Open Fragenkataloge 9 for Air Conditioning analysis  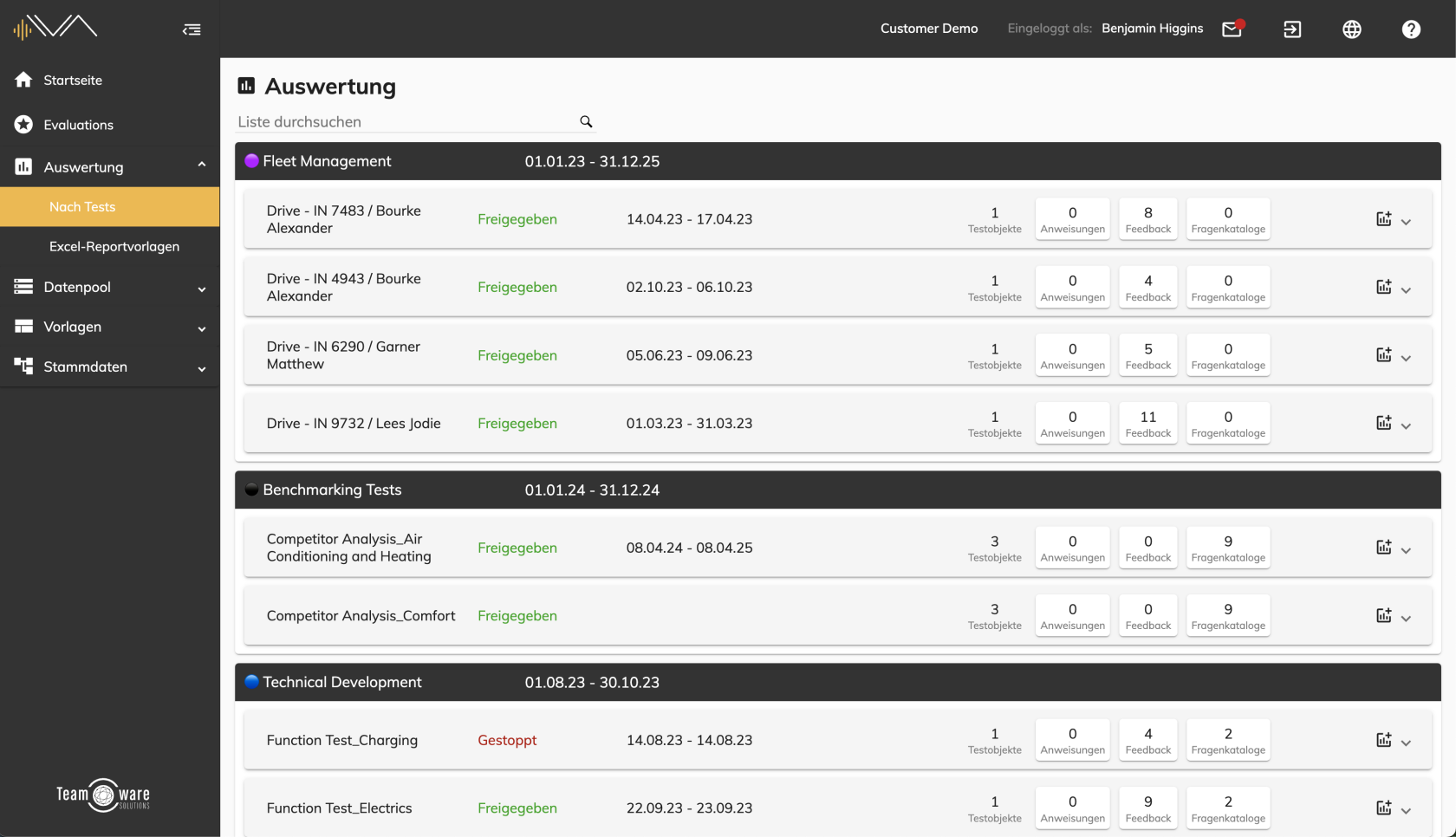click(1228, 548)
